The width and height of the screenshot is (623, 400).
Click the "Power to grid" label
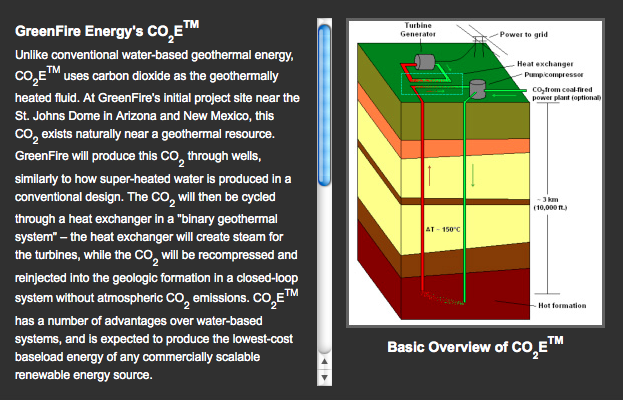[523, 35]
